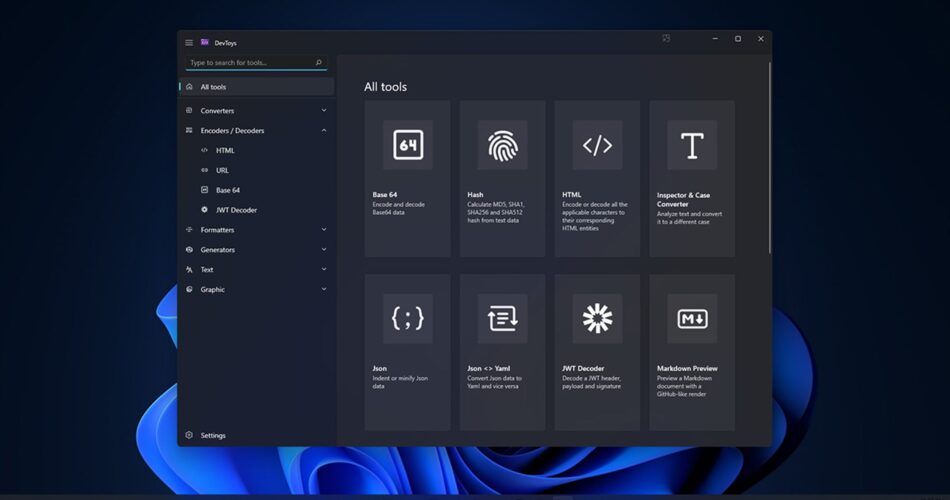This screenshot has height=500, width=950.
Task: Click the 'Base 64' tile title
Action: pyautogui.click(x=385, y=195)
